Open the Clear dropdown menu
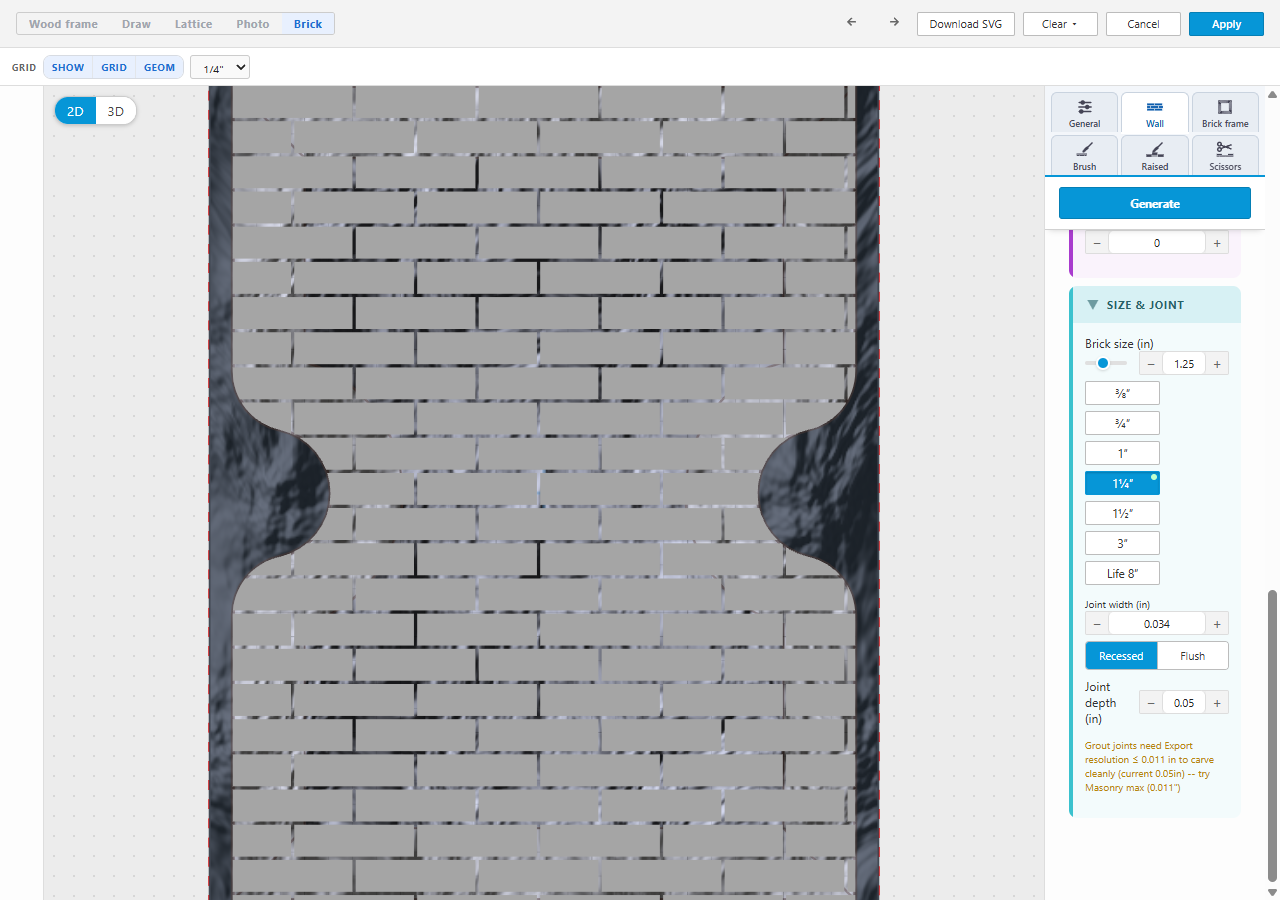This screenshot has height=900, width=1280. pyautogui.click(x=1060, y=24)
